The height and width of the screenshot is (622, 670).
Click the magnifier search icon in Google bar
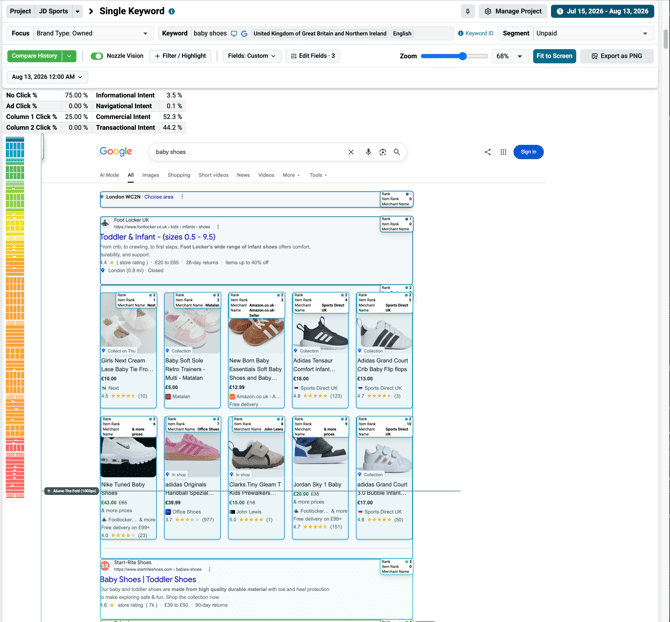coord(397,152)
